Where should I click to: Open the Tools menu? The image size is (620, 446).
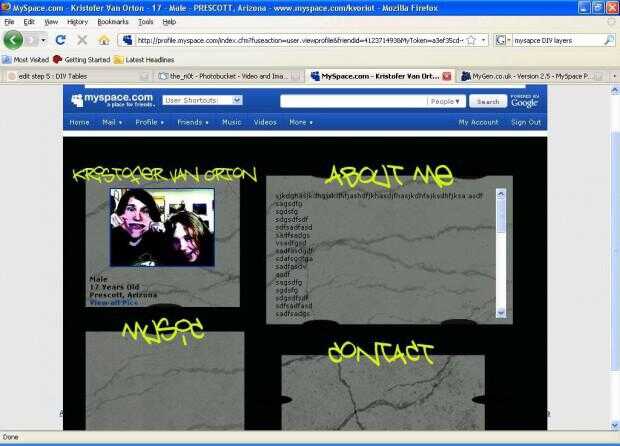coord(146,22)
